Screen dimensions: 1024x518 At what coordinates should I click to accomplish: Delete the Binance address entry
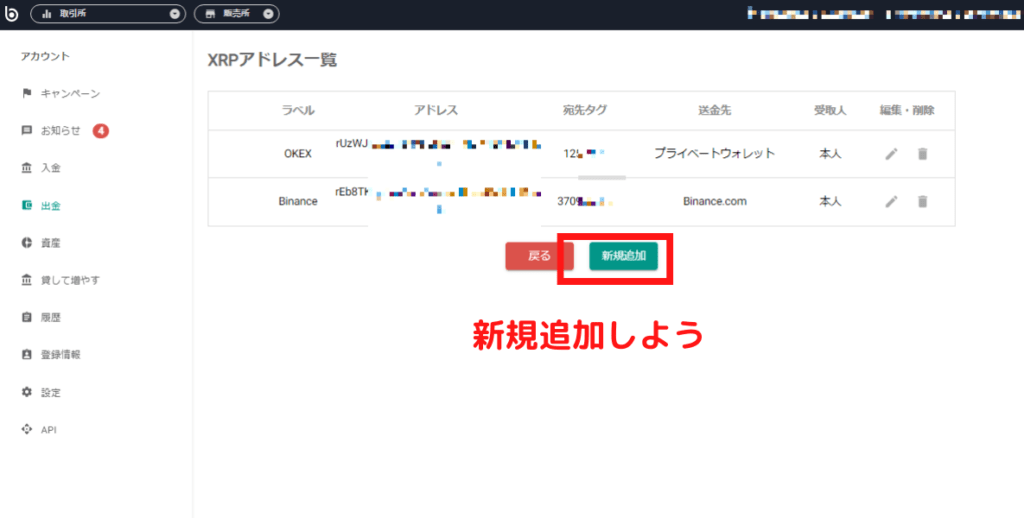point(922,202)
